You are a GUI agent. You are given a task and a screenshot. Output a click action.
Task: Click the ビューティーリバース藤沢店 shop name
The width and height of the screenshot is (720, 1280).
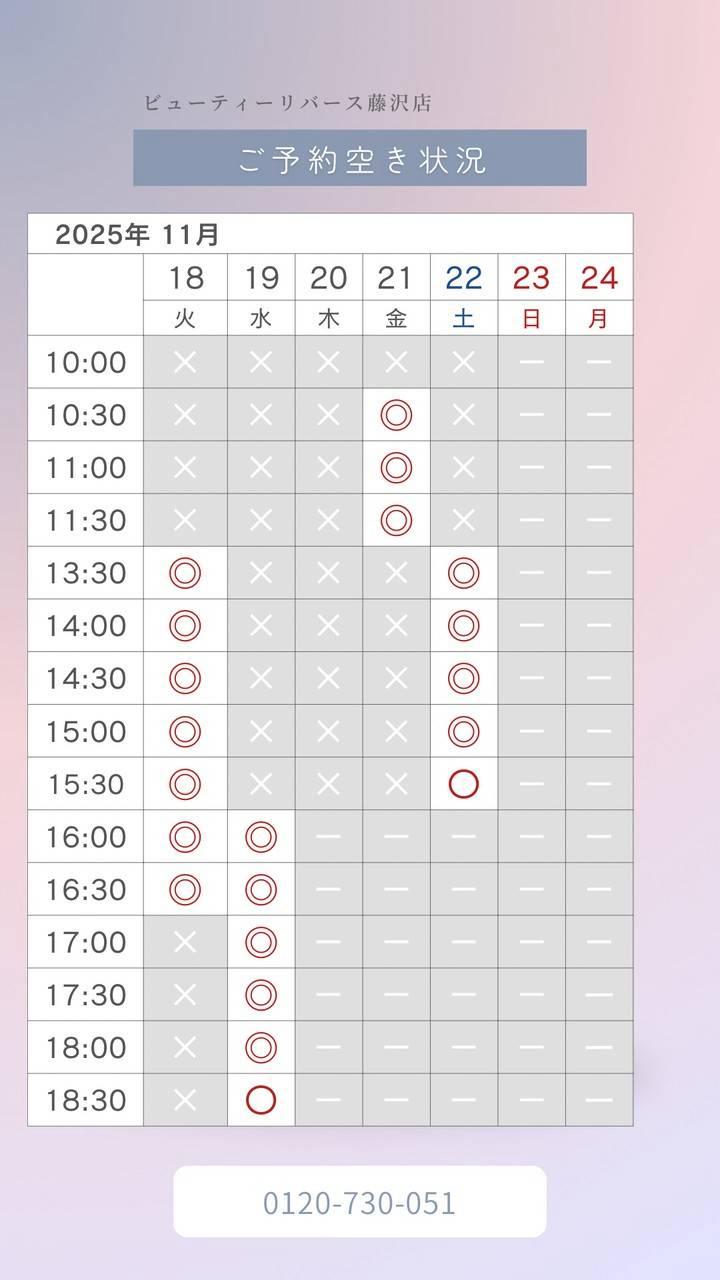[288, 103]
